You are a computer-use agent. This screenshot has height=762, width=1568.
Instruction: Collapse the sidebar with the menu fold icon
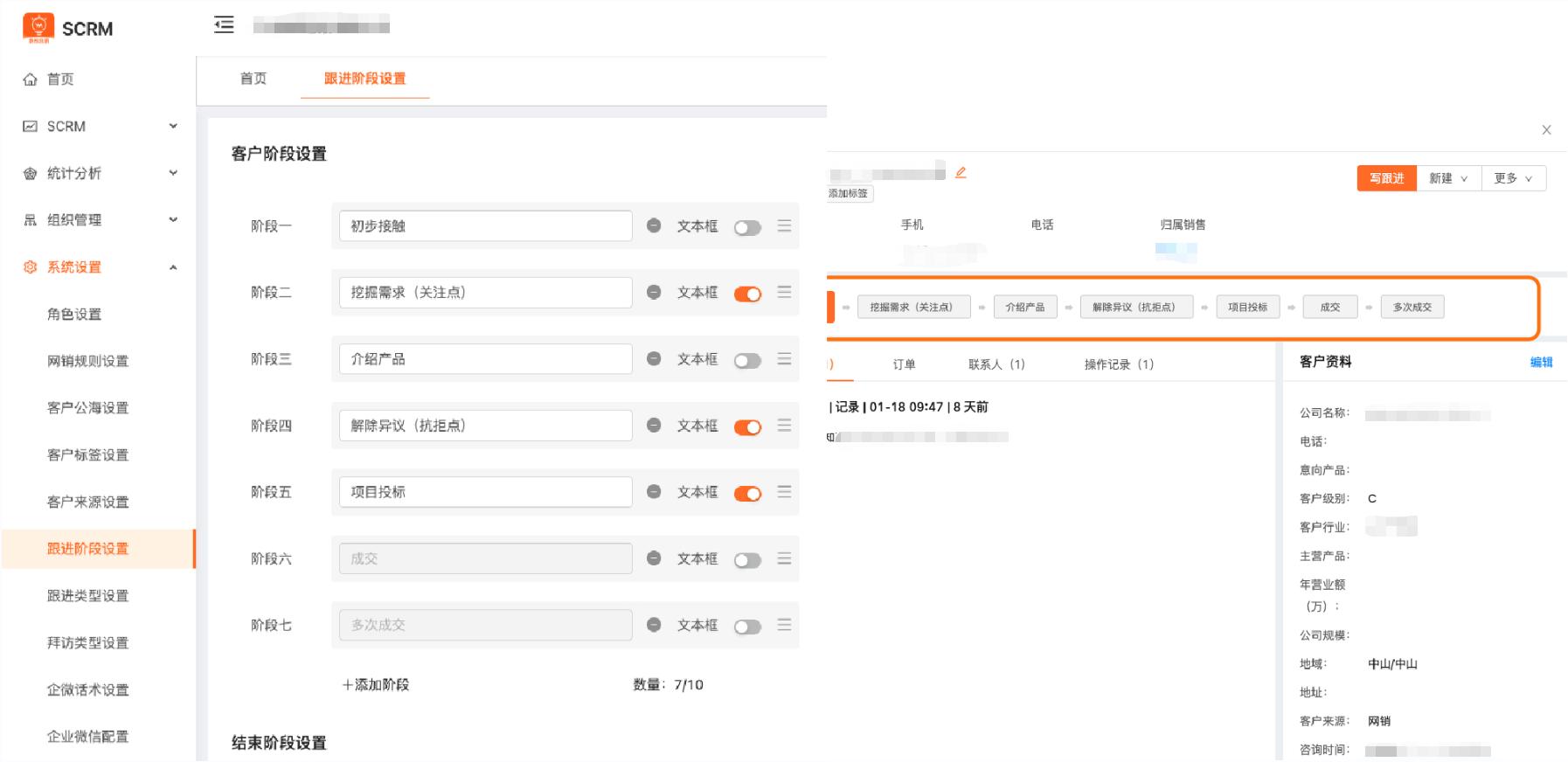coord(224,24)
